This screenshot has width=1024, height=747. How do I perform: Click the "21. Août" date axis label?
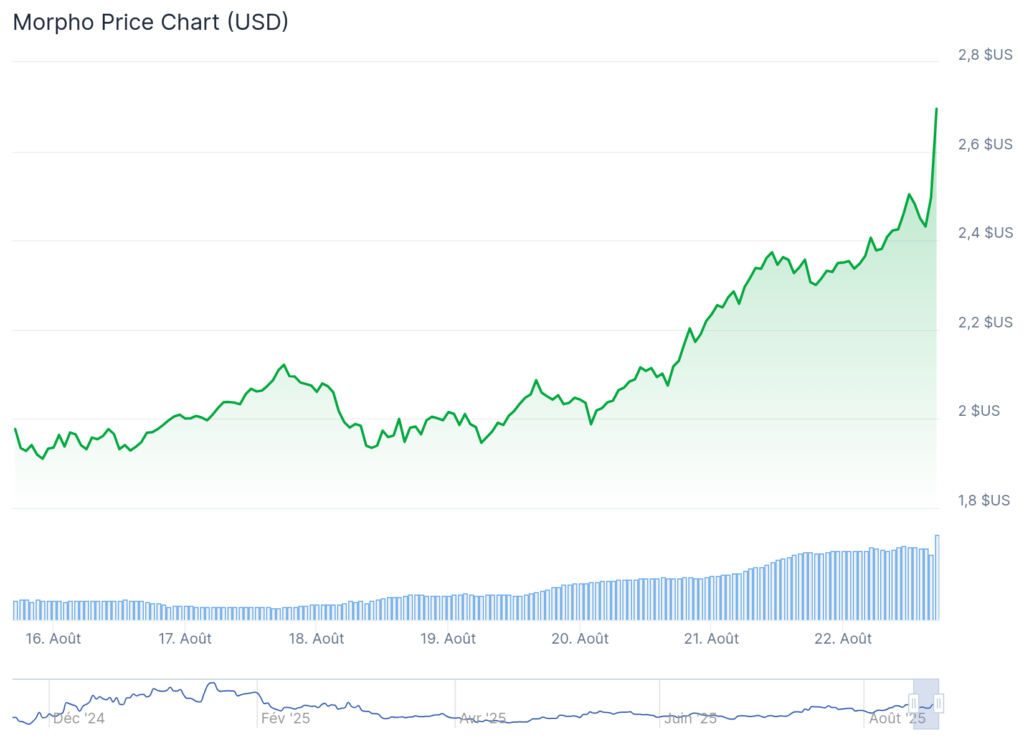click(x=711, y=639)
